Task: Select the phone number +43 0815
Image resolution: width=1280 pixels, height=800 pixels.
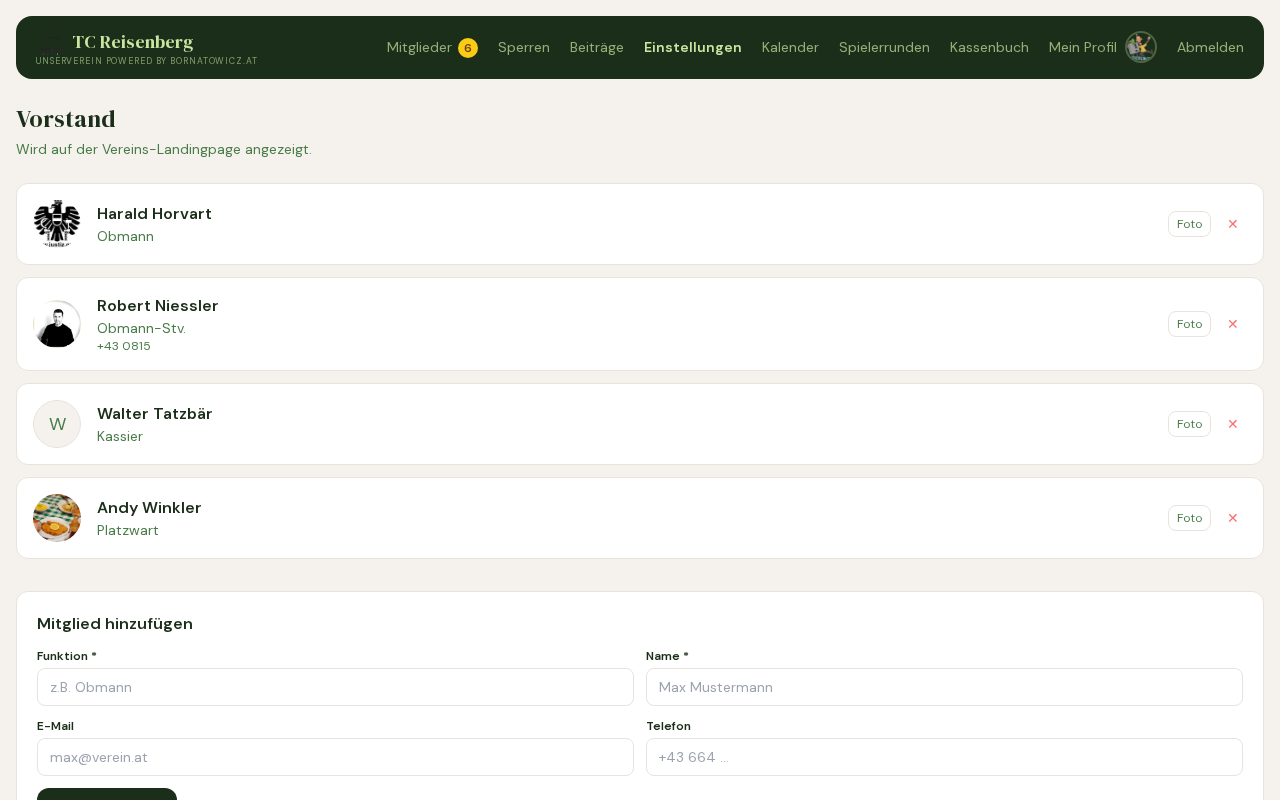Action: click(x=124, y=346)
